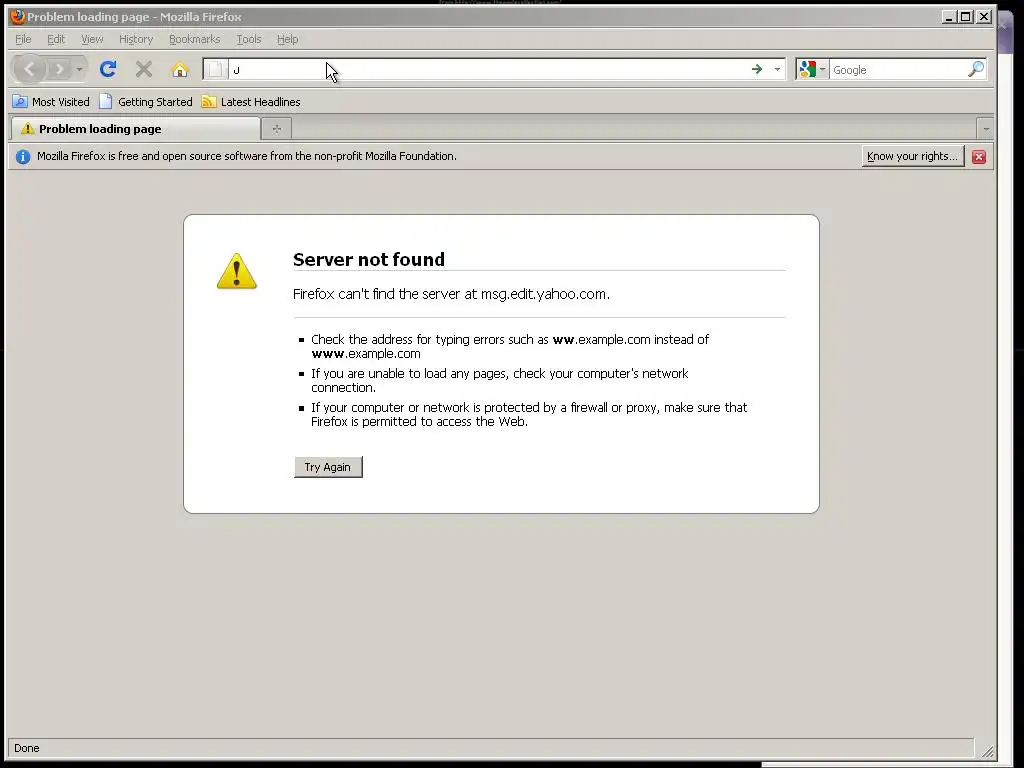Click the Google search input field
The image size is (1024, 768).
pyautogui.click(x=897, y=69)
